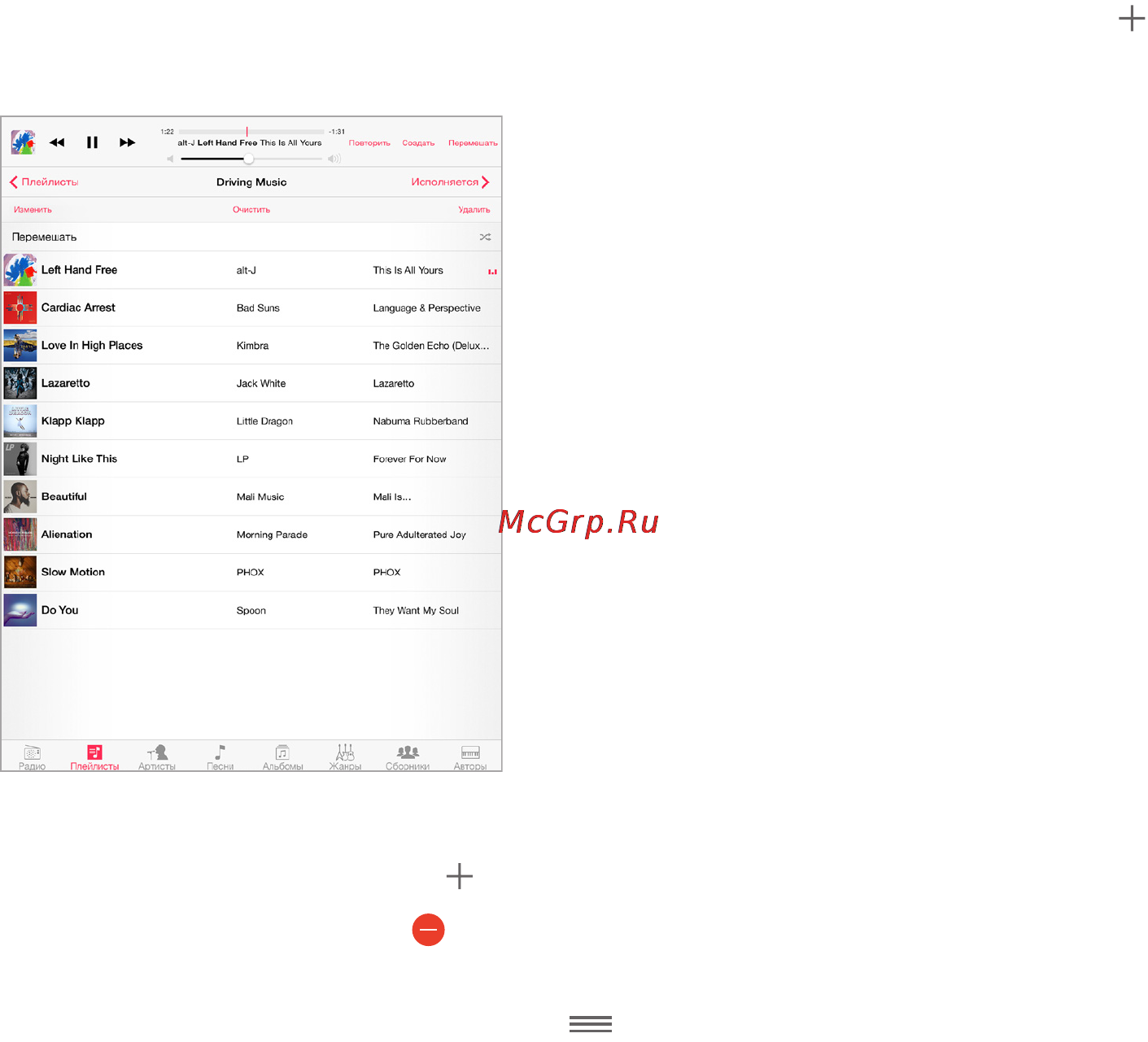This screenshot has height=1042, width=1148.
Task: Switch to Жанры tab
Action: [345, 757]
